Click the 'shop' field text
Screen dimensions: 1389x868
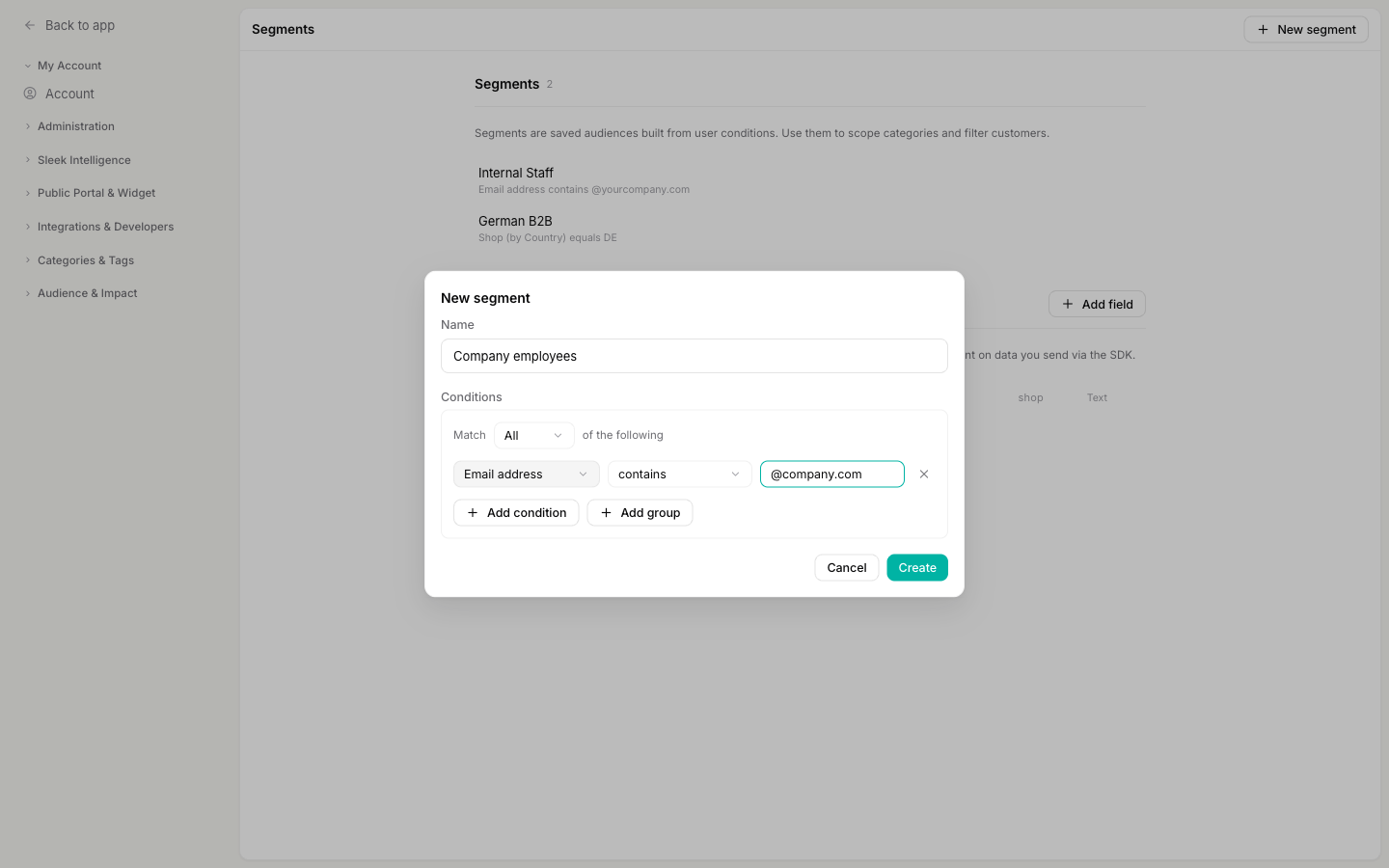(x=1030, y=397)
